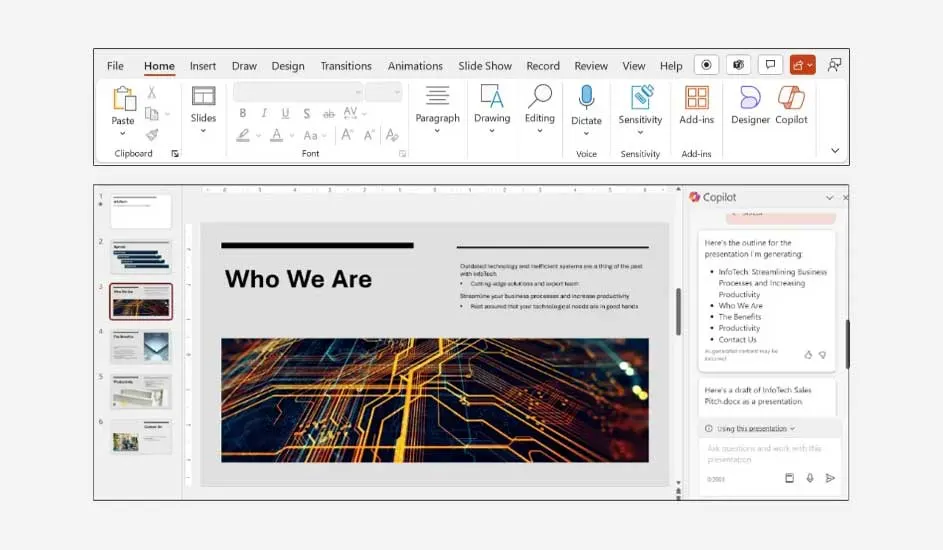Toggle Italic formatting
Image resolution: width=943 pixels, height=550 pixels.
pyautogui.click(x=264, y=113)
